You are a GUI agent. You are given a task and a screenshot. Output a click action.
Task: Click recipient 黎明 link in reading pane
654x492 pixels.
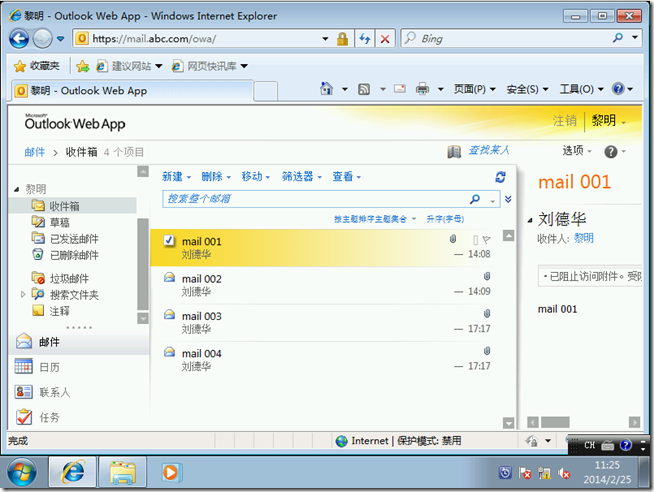coord(584,238)
